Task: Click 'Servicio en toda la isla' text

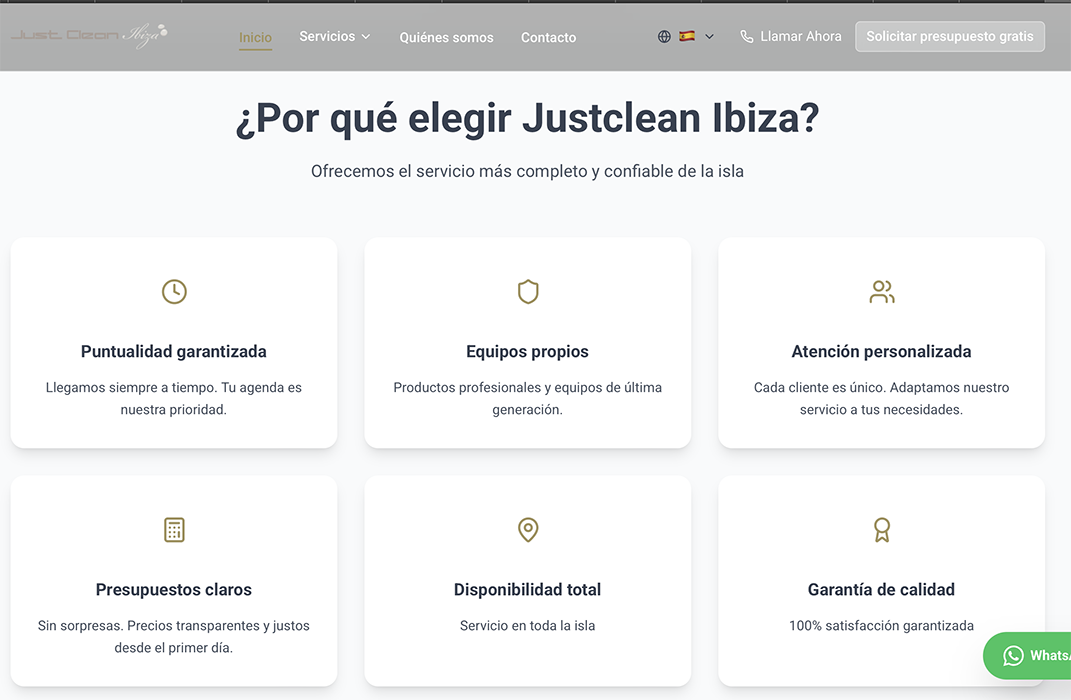Action: [x=527, y=626]
